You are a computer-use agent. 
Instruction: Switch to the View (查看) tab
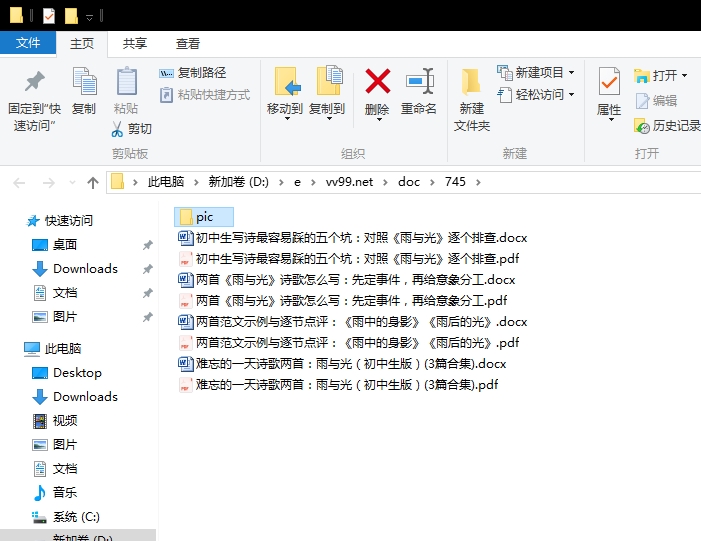tap(187, 43)
